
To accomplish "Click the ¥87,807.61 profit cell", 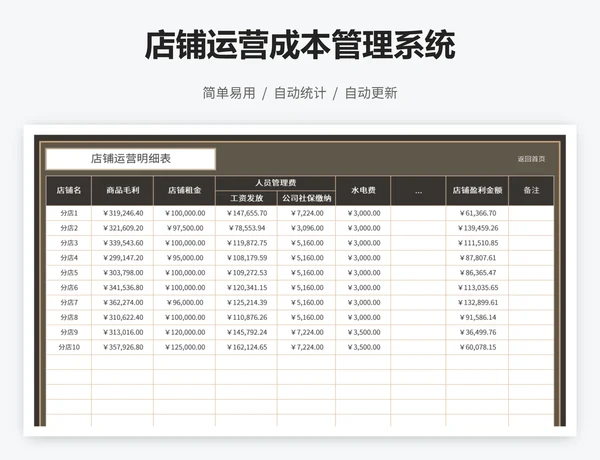I will point(477,258).
